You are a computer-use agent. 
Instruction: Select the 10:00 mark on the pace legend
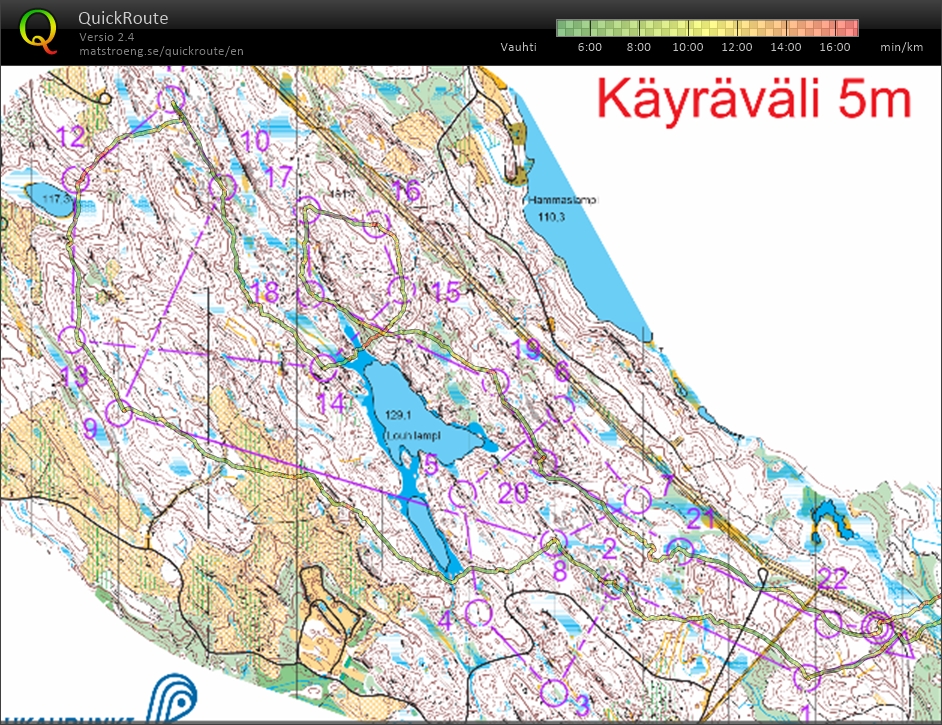coord(688,47)
